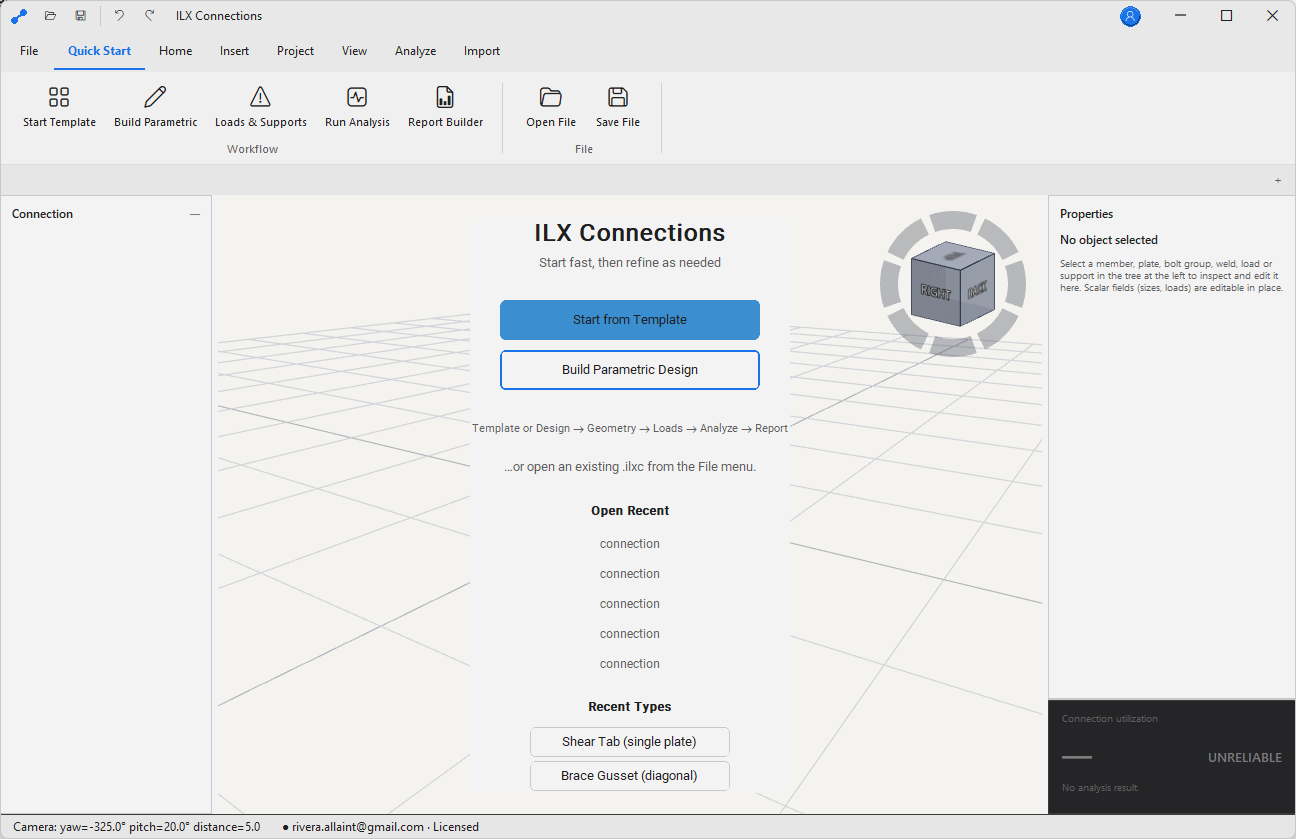
Task: Open the View tab
Action: (354, 51)
